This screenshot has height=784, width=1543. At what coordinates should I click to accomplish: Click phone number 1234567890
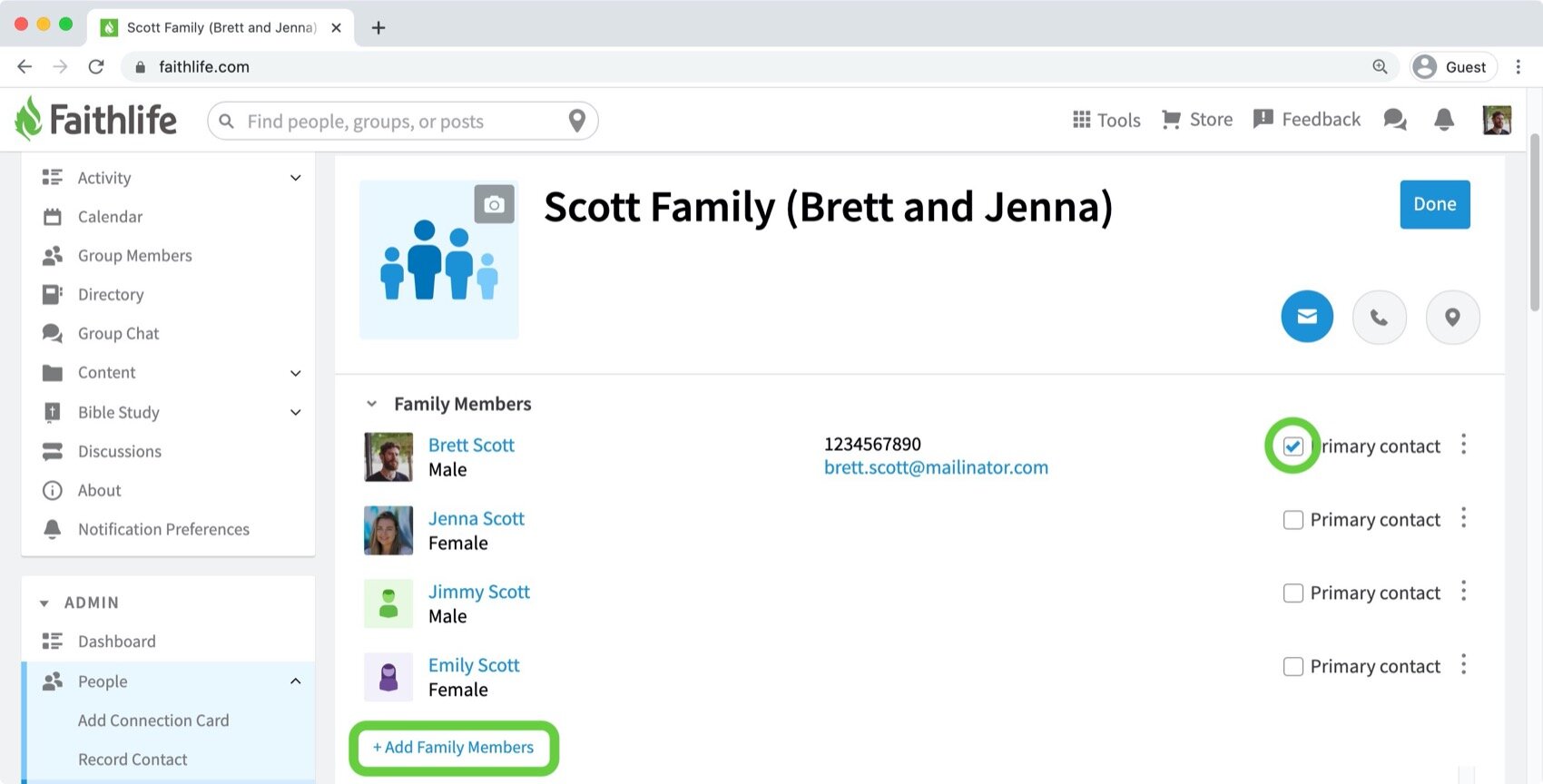click(x=872, y=444)
